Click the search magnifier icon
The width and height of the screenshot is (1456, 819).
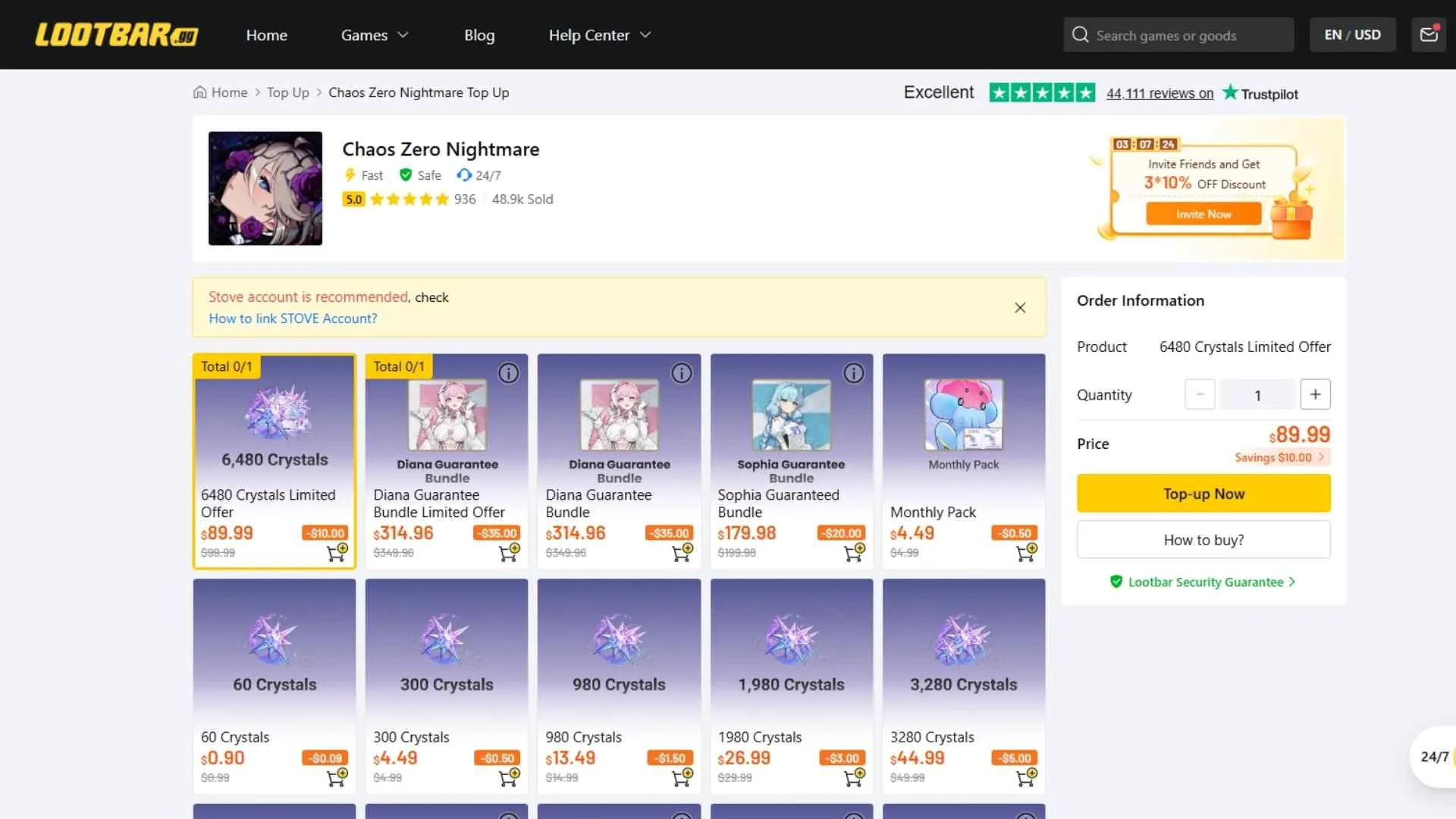click(x=1078, y=34)
